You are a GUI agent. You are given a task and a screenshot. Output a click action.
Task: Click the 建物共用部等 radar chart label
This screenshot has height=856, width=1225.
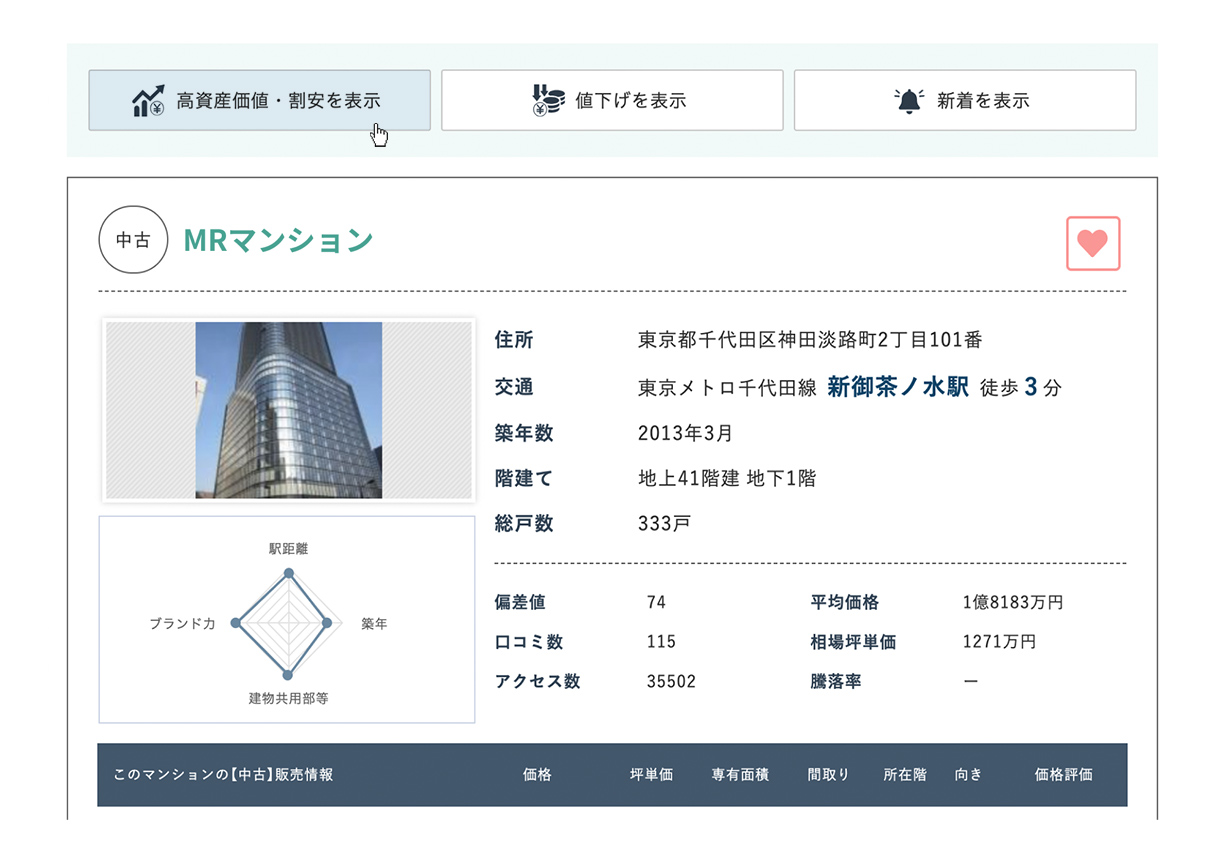pos(288,698)
